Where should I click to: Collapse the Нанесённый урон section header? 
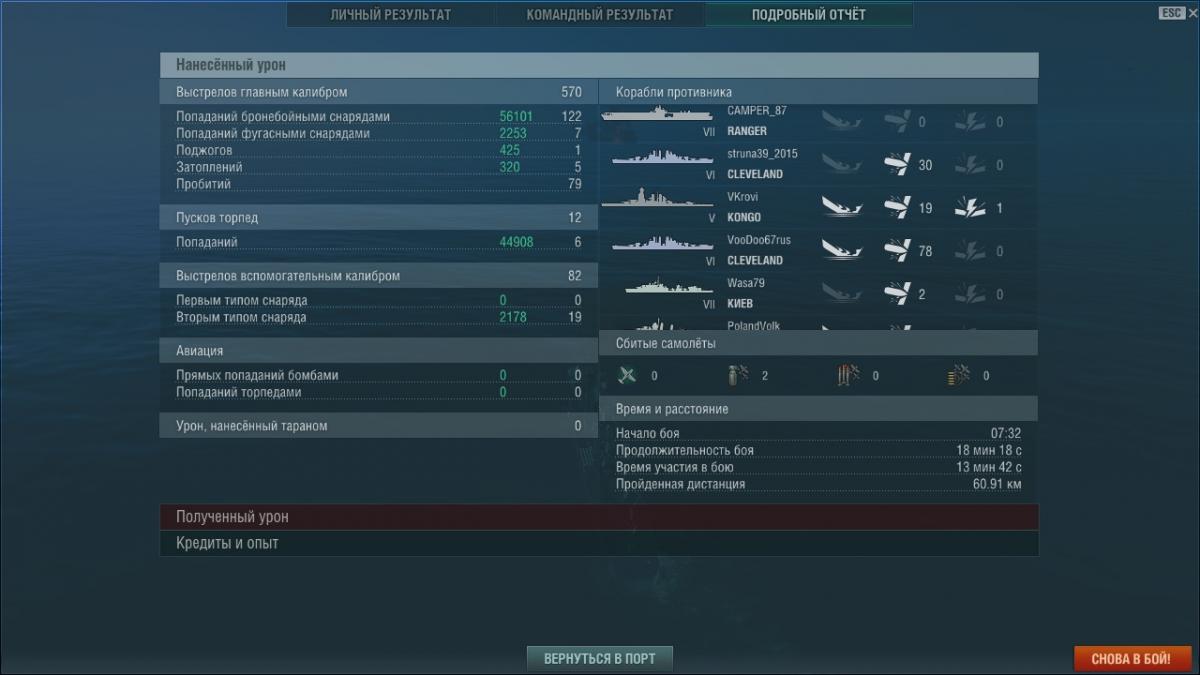[598, 65]
